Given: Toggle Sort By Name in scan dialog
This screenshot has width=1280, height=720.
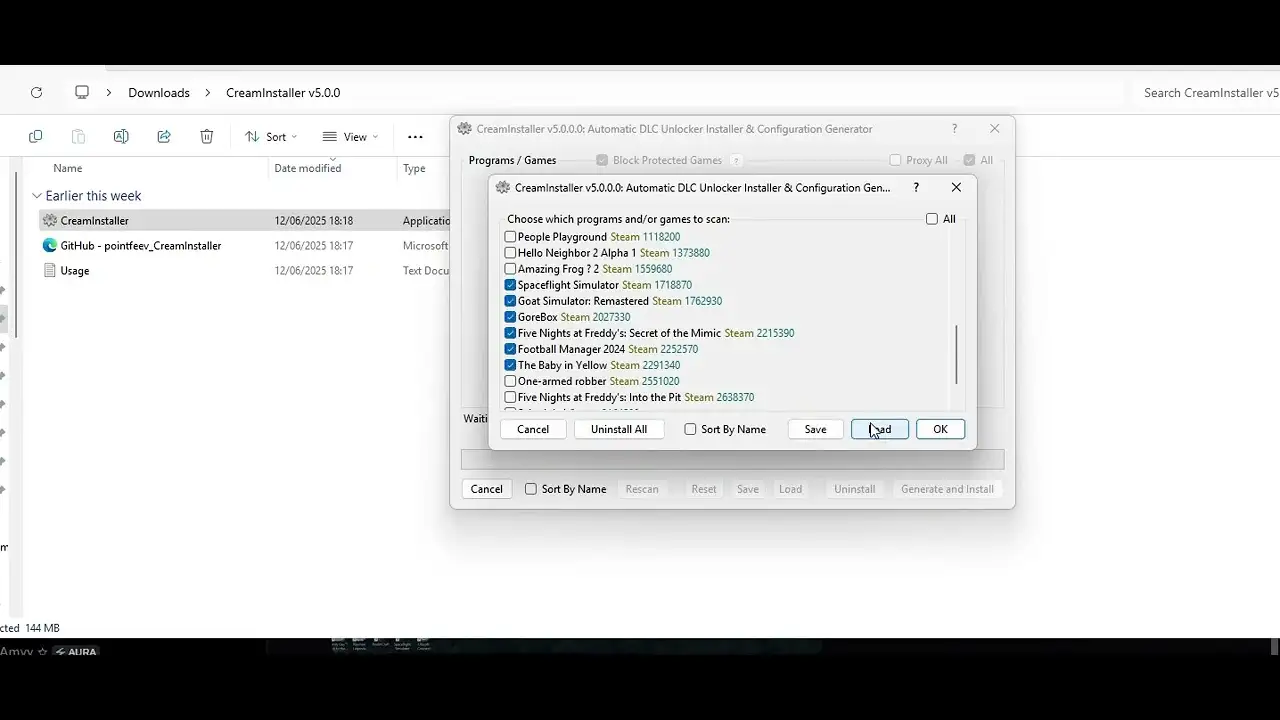Looking at the screenshot, I should click(x=690, y=429).
